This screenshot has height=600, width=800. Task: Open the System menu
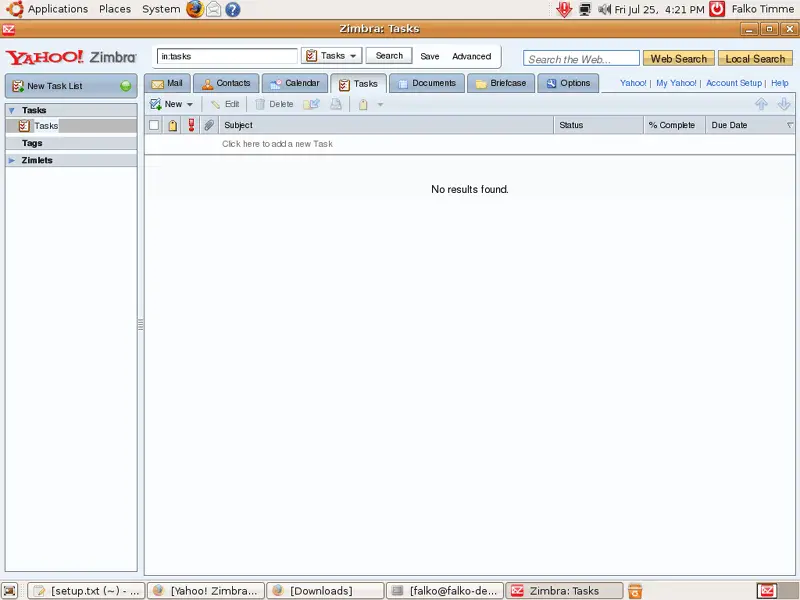(x=161, y=9)
